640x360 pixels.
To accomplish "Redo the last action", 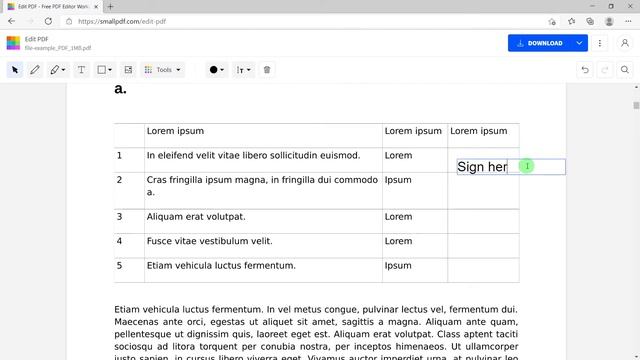I will coord(605,70).
